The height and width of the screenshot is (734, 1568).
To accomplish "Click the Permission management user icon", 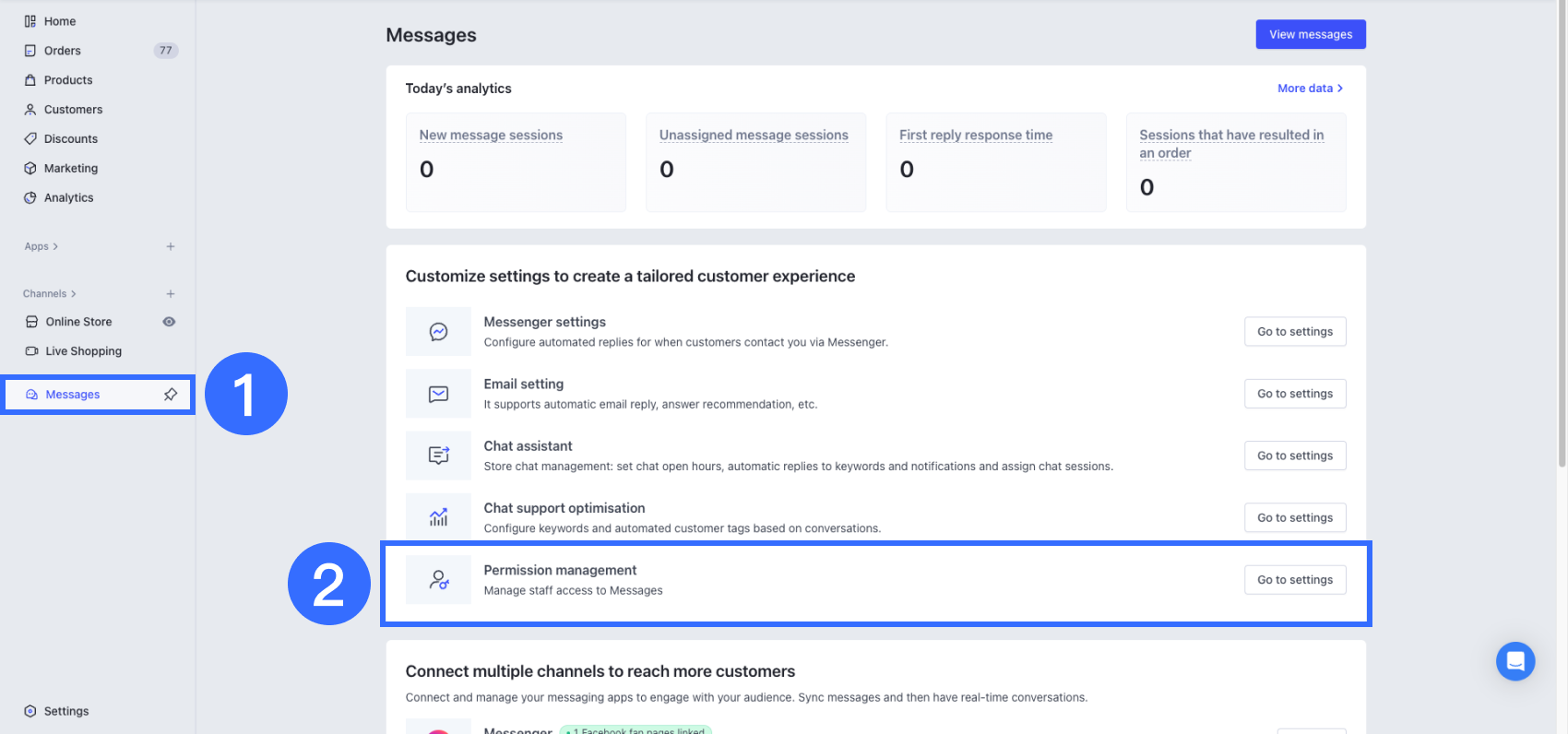I will pos(438,580).
